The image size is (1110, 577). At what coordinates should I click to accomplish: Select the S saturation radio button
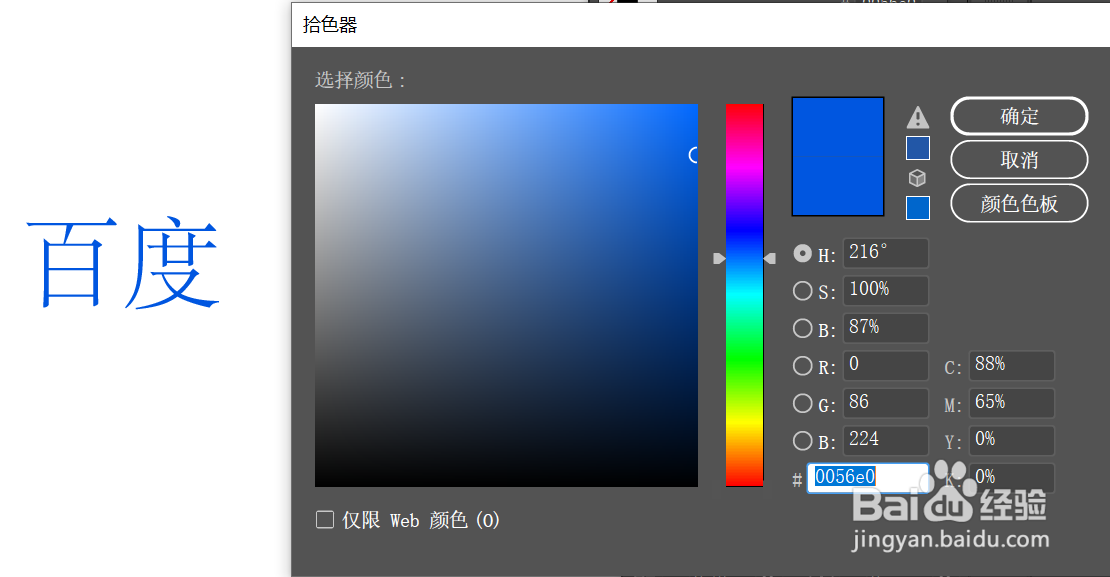pyautogui.click(x=802, y=290)
